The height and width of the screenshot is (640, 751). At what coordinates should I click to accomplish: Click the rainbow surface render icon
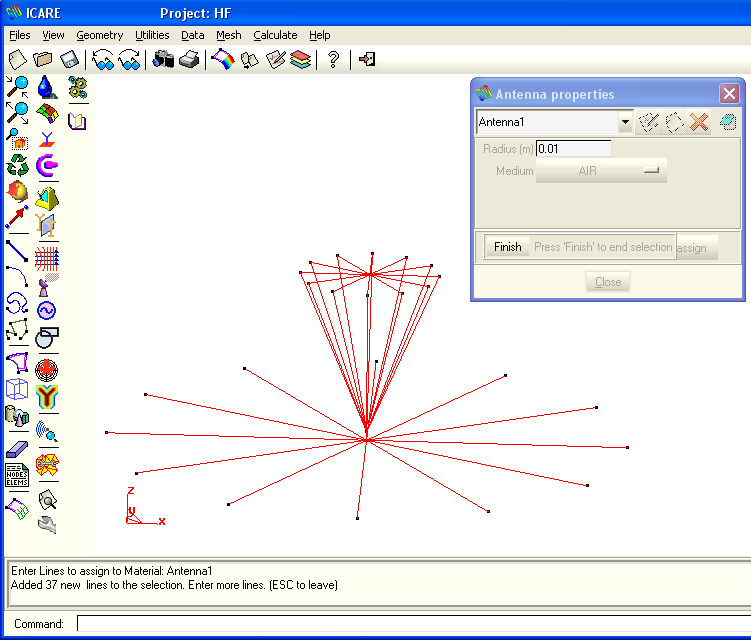(x=223, y=60)
